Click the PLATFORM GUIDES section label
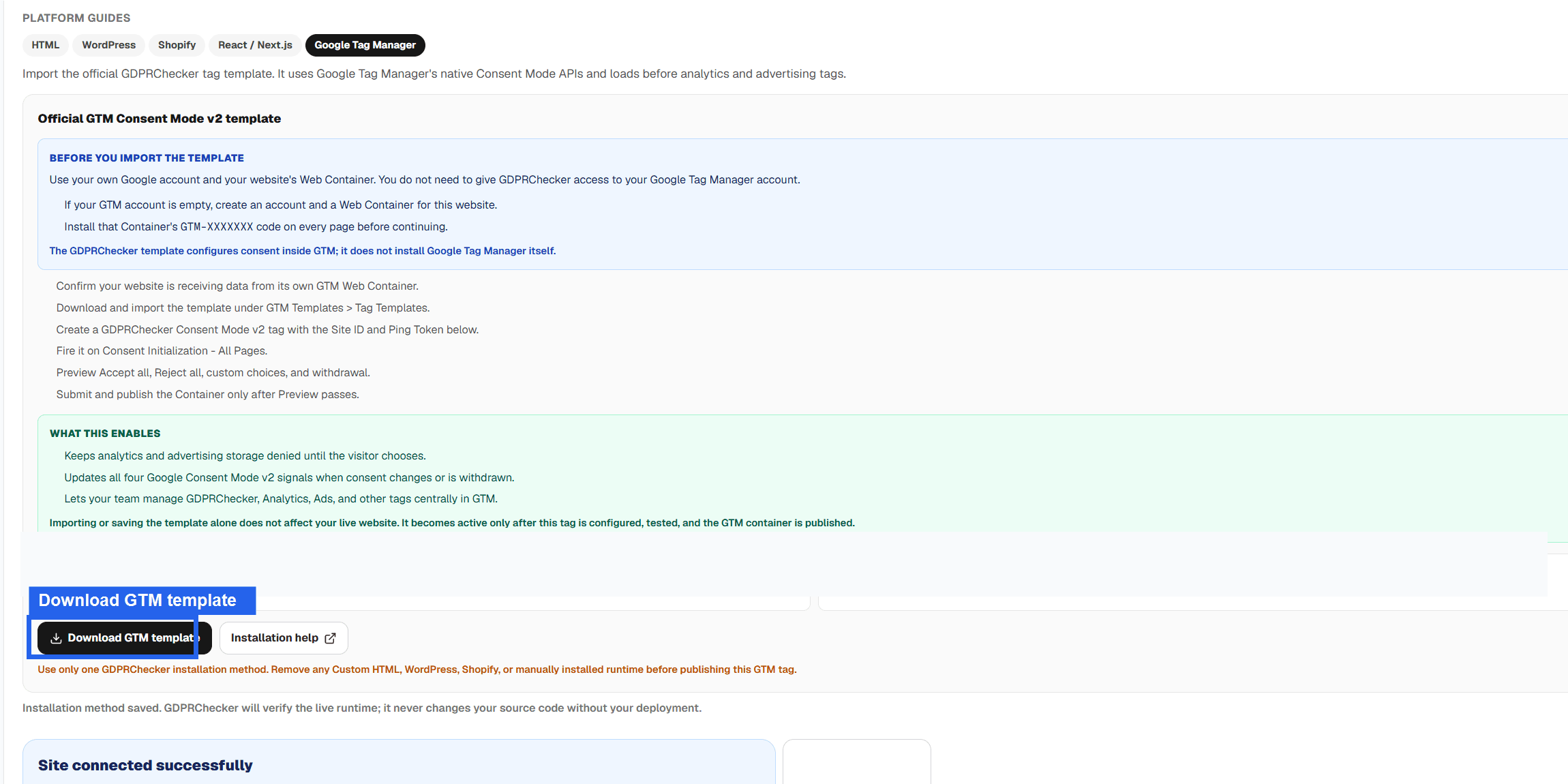 click(x=76, y=18)
